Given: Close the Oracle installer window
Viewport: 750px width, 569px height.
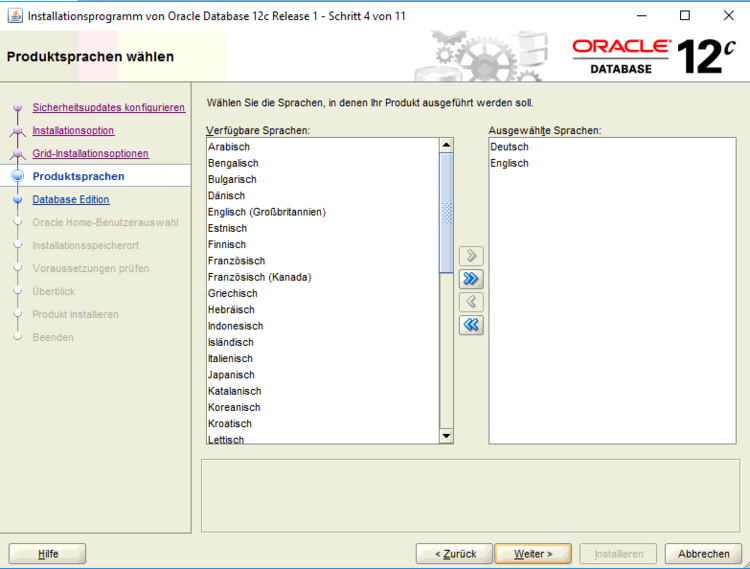Looking at the screenshot, I should coord(728,16).
